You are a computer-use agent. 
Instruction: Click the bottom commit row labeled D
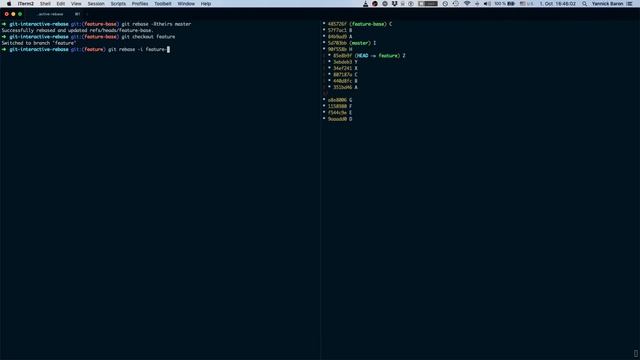[x=338, y=119]
